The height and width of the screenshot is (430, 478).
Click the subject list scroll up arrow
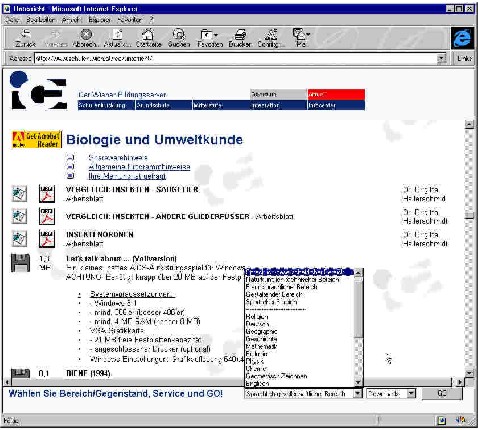pyautogui.click(x=358, y=272)
